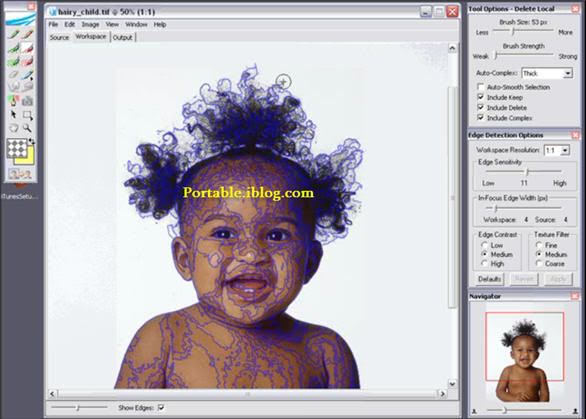586x419 pixels.
Task: Select the rectangle marquee selection tool
Action: coord(27,114)
